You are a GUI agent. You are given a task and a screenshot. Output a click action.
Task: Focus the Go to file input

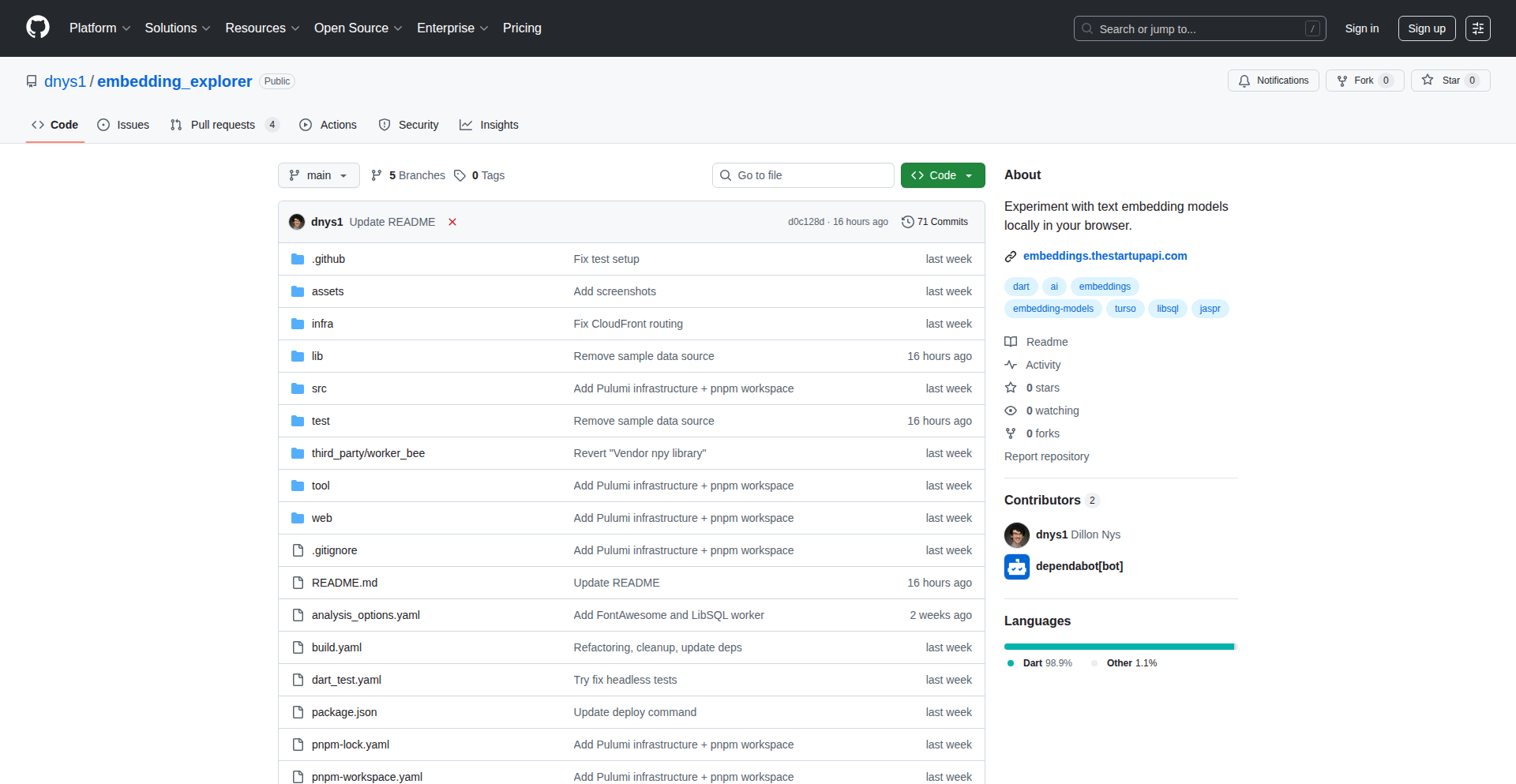(803, 175)
